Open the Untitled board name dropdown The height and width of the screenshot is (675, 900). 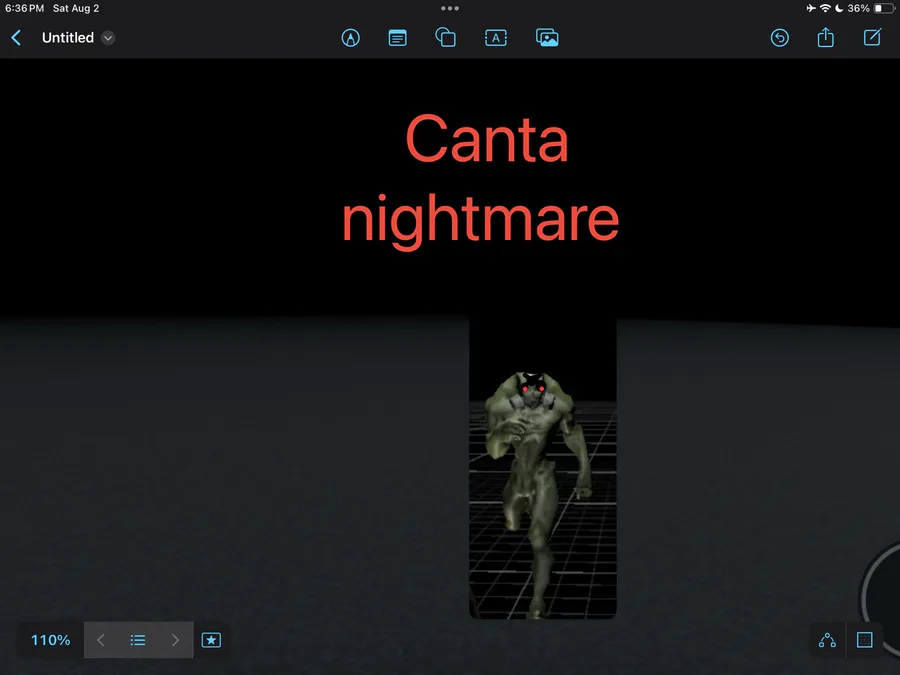(107, 38)
